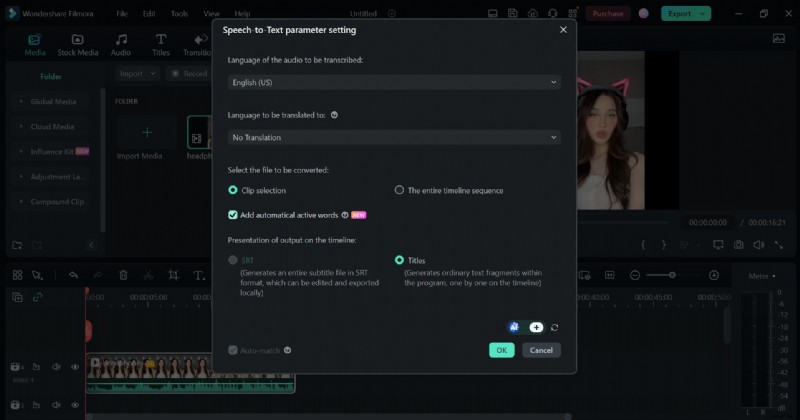Adjust the timeline zoom slider

pos(672,276)
